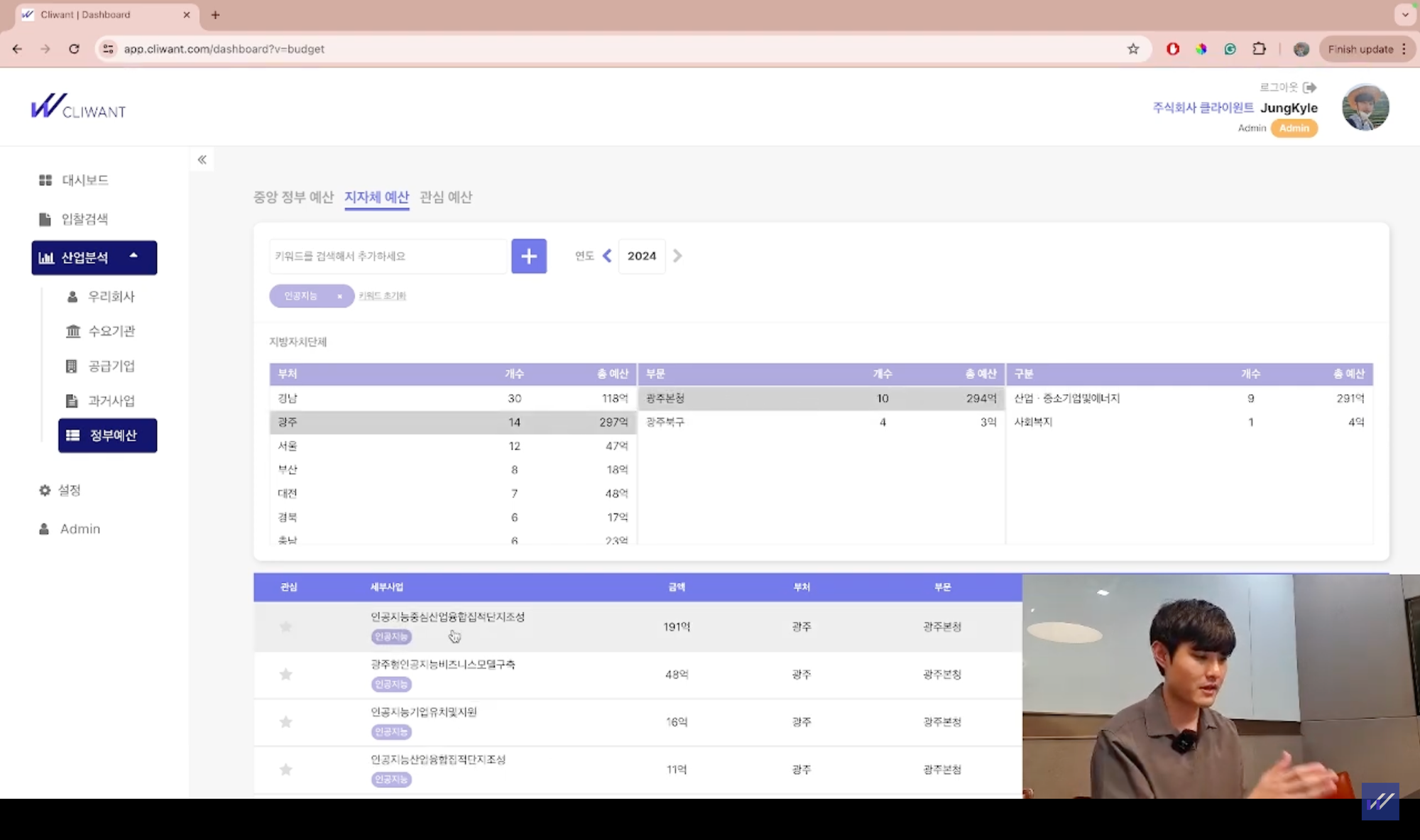Go to previous year with left chevron
Viewport: 1420px width, 840px height.
(x=607, y=256)
